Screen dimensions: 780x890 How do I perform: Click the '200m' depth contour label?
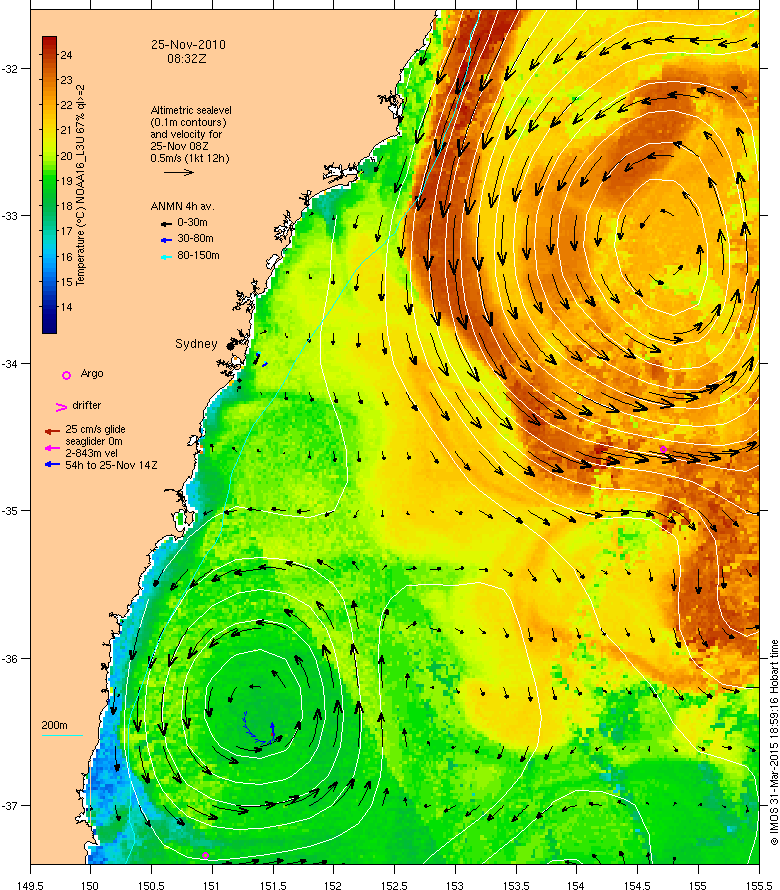click(x=54, y=725)
